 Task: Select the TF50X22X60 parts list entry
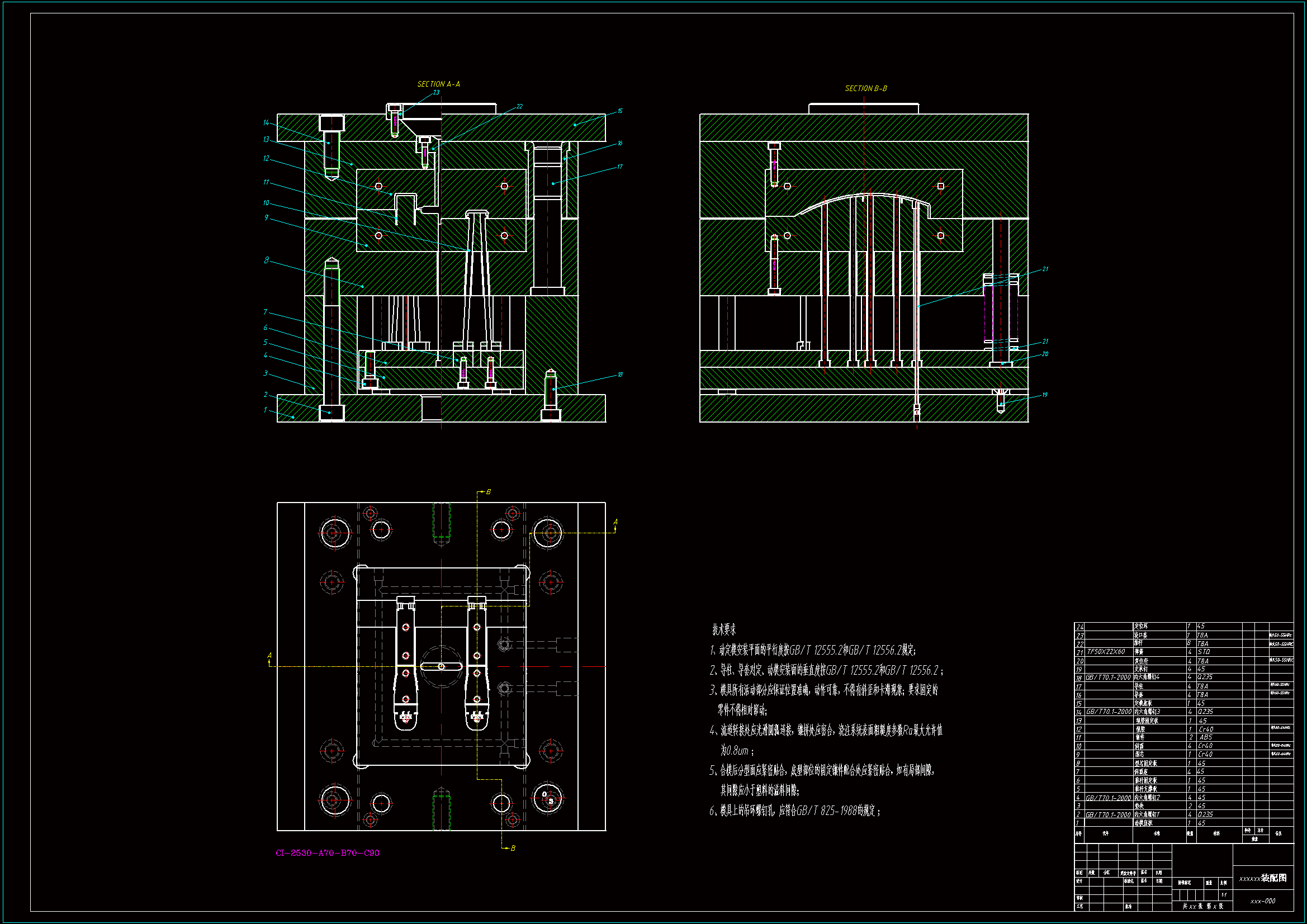pos(1106,652)
